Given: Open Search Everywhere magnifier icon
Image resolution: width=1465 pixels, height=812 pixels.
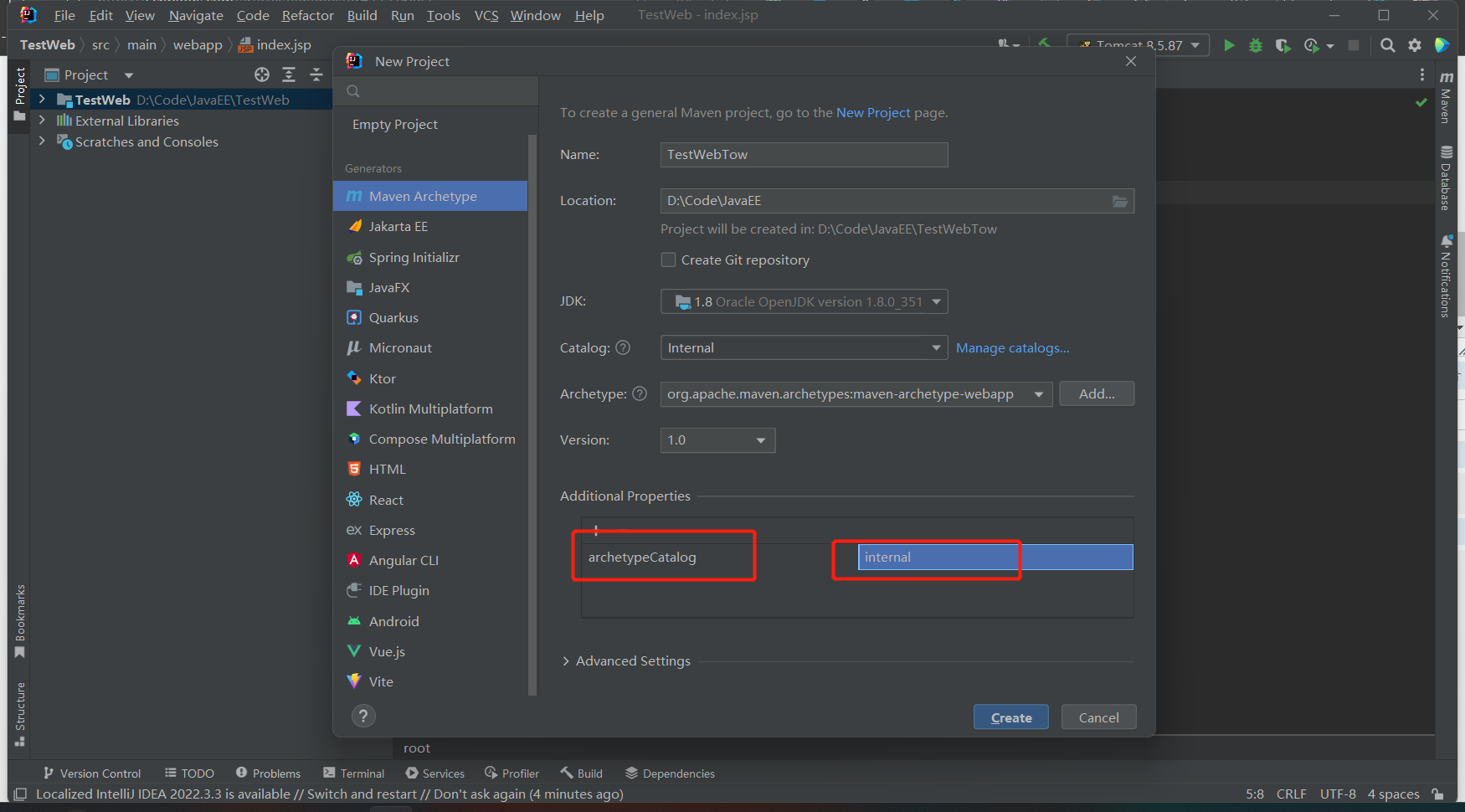Looking at the screenshot, I should (x=1388, y=45).
